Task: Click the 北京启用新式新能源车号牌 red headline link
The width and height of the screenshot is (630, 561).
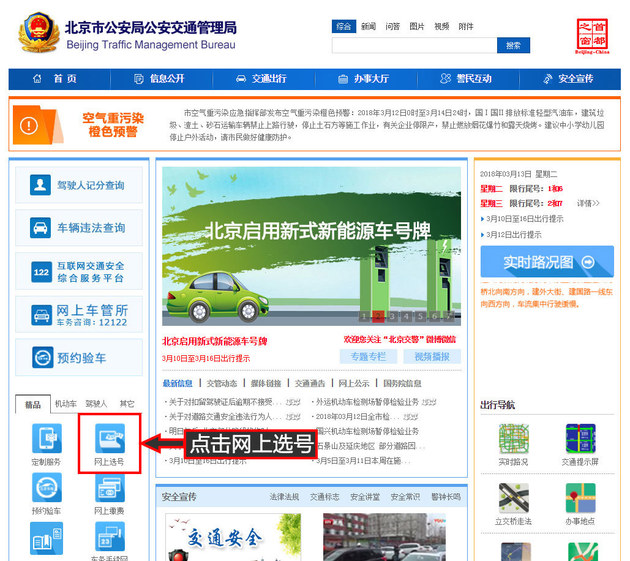Action: (x=215, y=342)
